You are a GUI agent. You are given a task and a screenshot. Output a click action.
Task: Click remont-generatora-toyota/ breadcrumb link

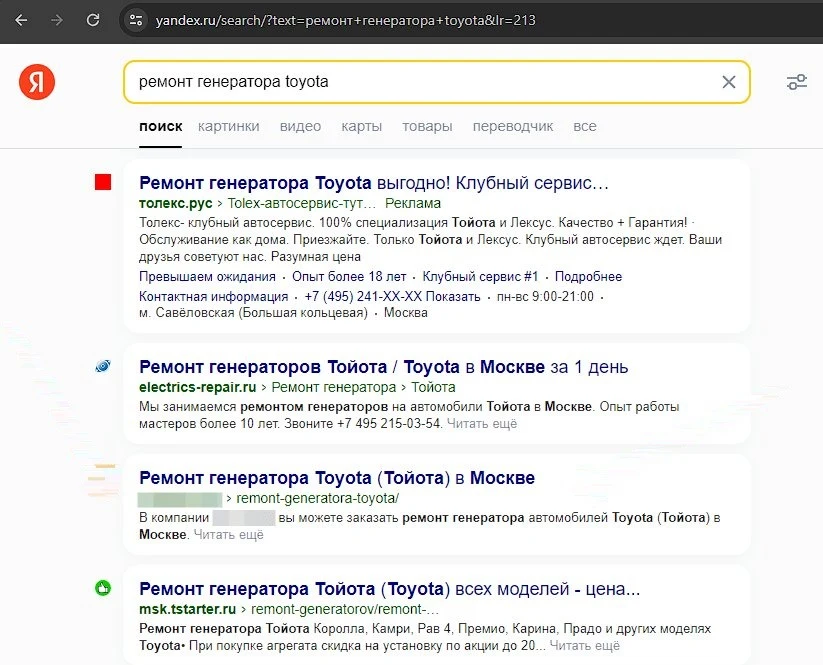[x=318, y=498]
